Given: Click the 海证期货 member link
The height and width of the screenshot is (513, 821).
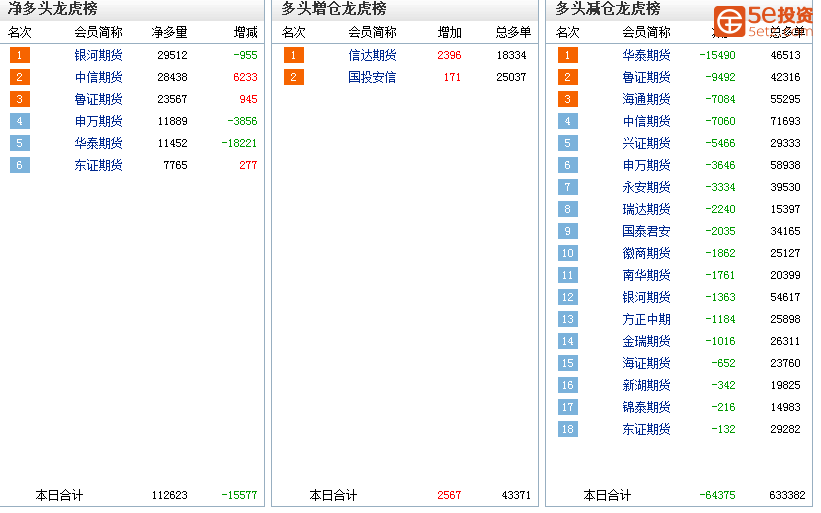Looking at the screenshot, I should click(646, 363).
